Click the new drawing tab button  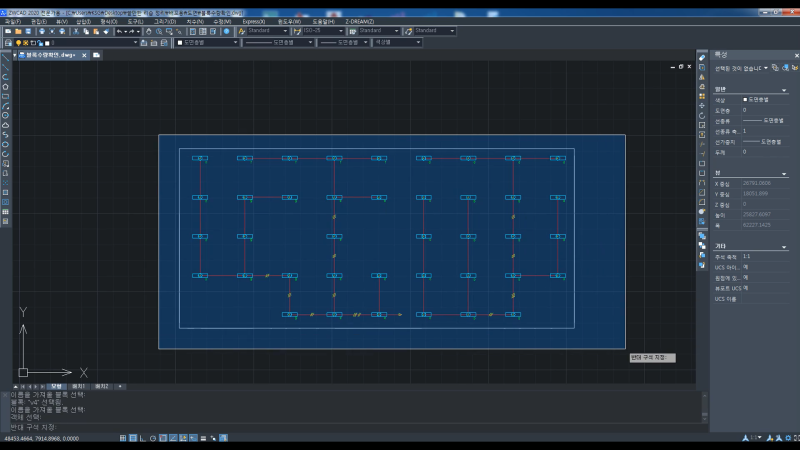[x=96, y=55]
